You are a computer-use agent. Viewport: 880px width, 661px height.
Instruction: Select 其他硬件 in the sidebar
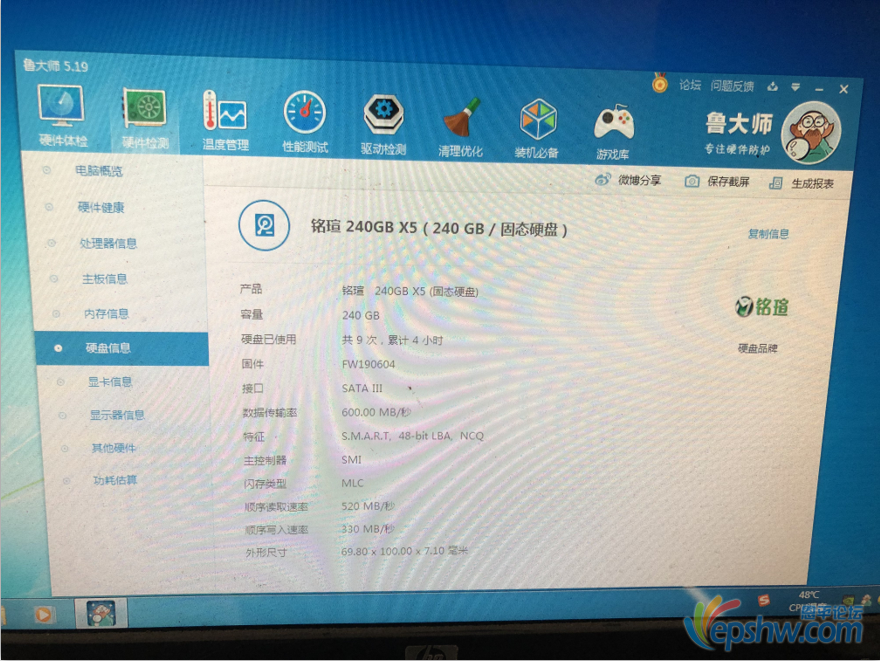click(x=114, y=448)
